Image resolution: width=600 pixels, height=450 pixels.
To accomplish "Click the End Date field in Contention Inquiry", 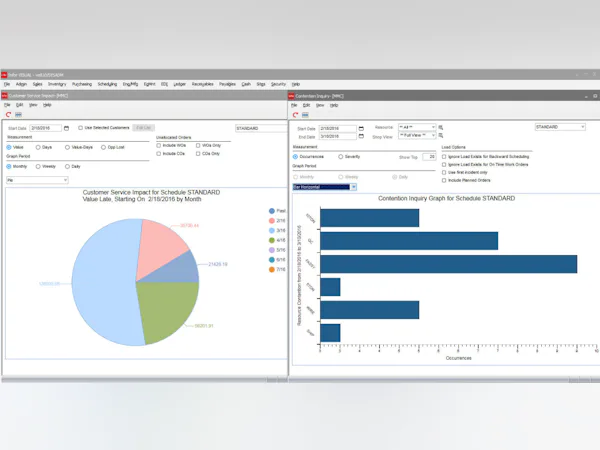I will coord(338,136).
